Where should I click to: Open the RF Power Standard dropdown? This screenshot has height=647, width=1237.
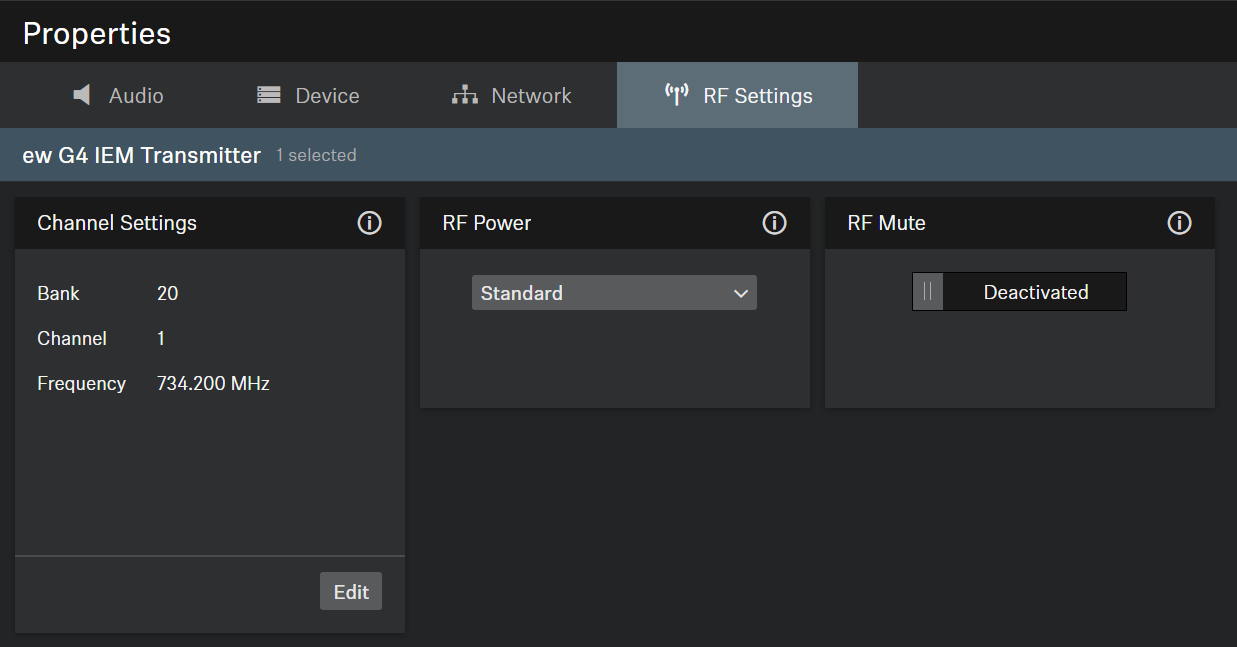613,293
